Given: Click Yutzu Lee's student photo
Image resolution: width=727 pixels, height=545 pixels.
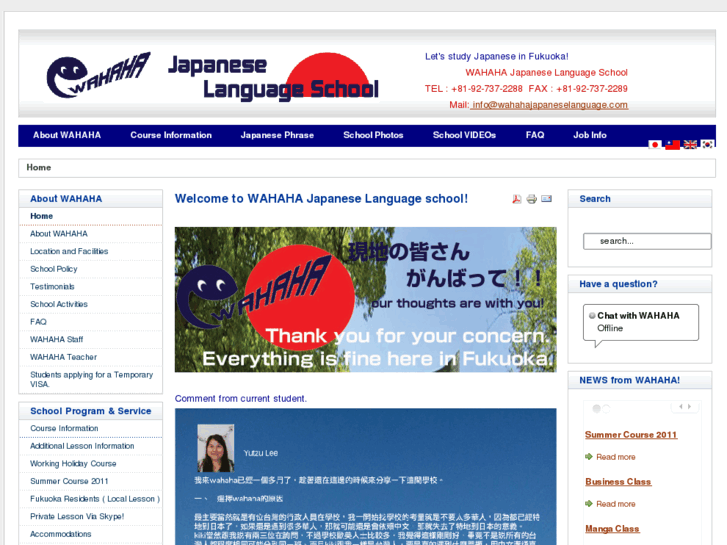Looking at the screenshot, I should tap(216, 448).
